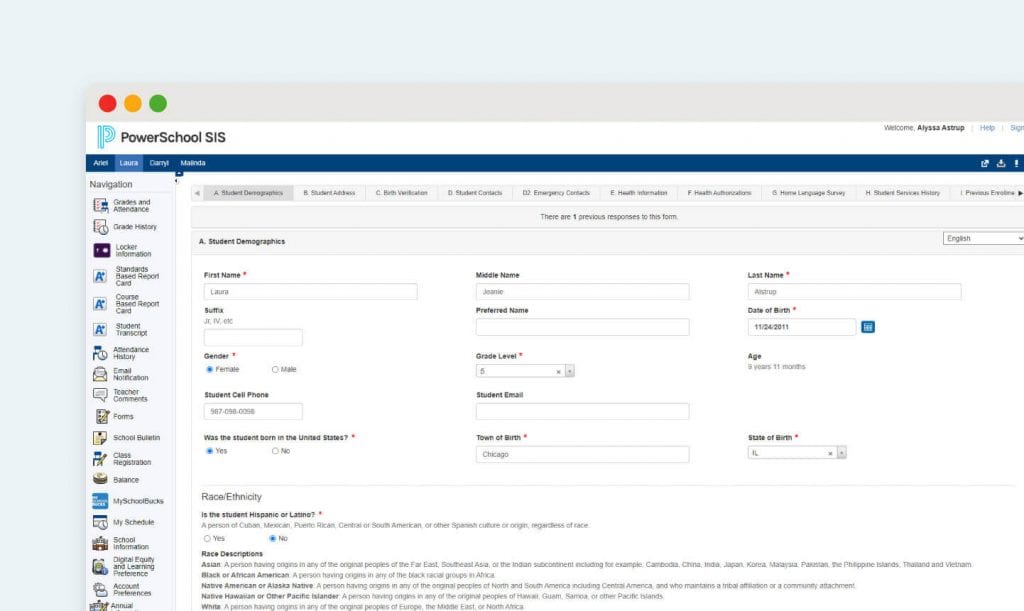Open the State of Birth dropdown
1024x611 pixels.
(841, 452)
